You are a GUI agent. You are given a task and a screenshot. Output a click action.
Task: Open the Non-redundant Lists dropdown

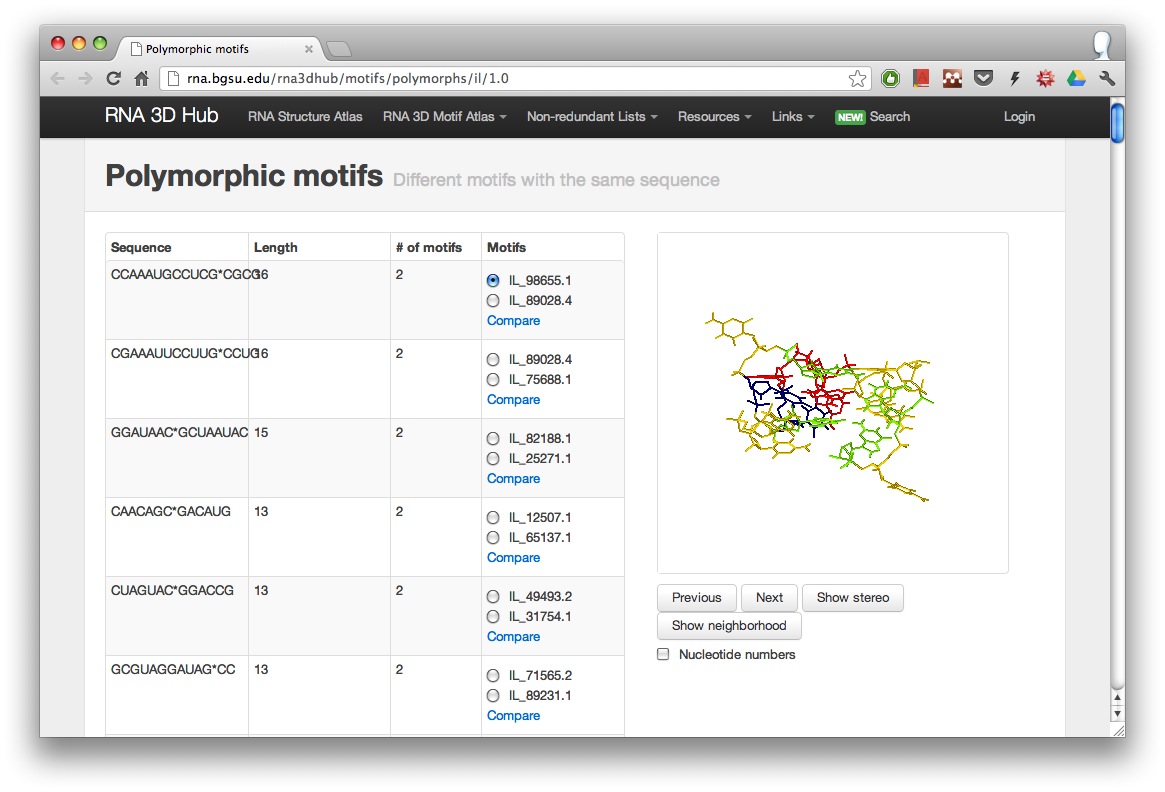[591, 117]
